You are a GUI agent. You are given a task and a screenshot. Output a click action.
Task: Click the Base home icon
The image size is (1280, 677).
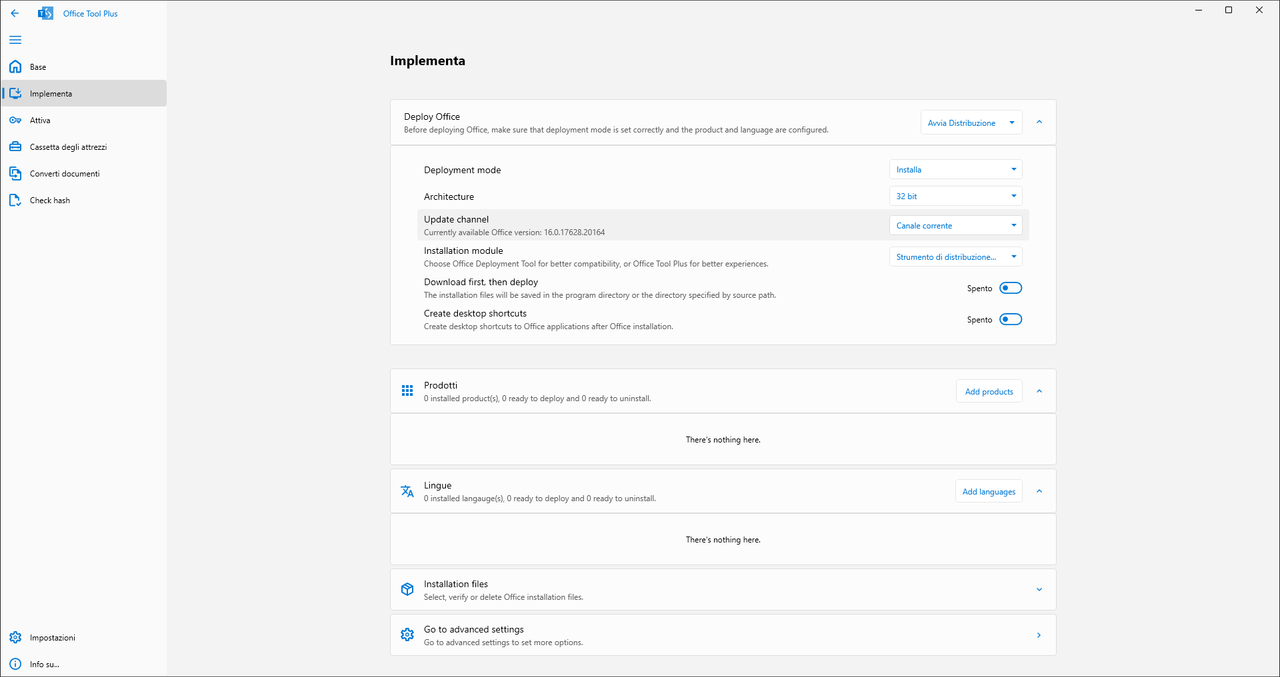pyautogui.click(x=15, y=67)
